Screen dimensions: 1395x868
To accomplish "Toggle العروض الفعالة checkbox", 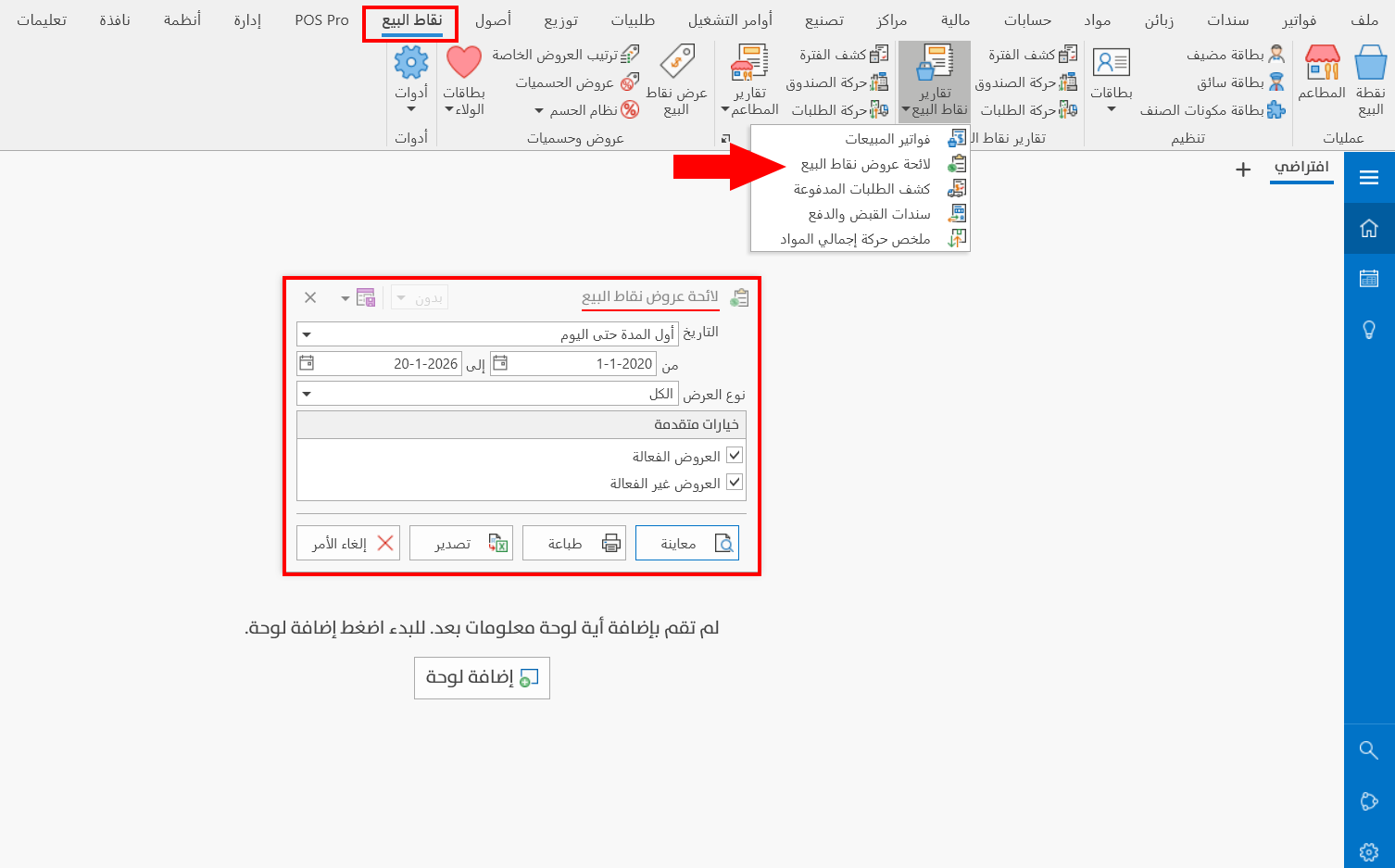I will (735, 456).
